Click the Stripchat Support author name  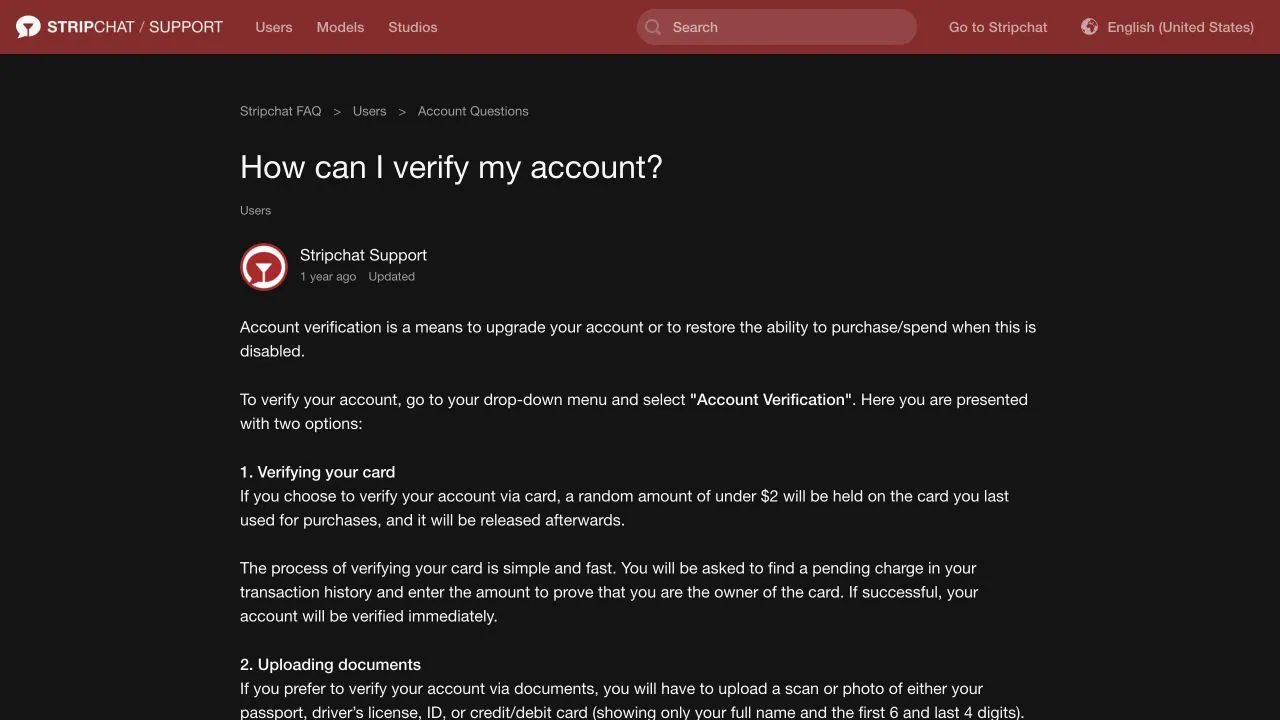pos(363,255)
